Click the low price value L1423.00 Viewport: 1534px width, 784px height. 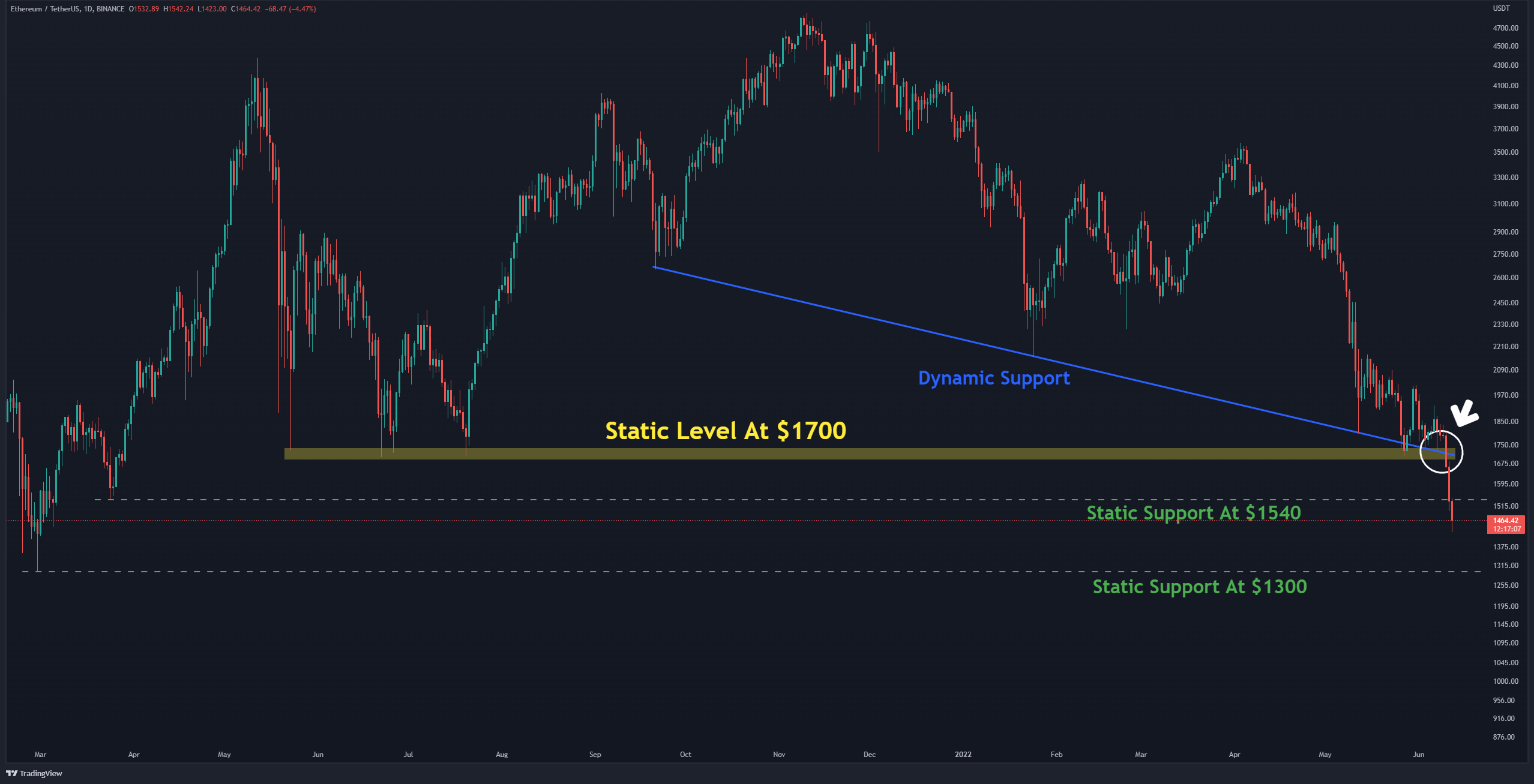(x=212, y=9)
